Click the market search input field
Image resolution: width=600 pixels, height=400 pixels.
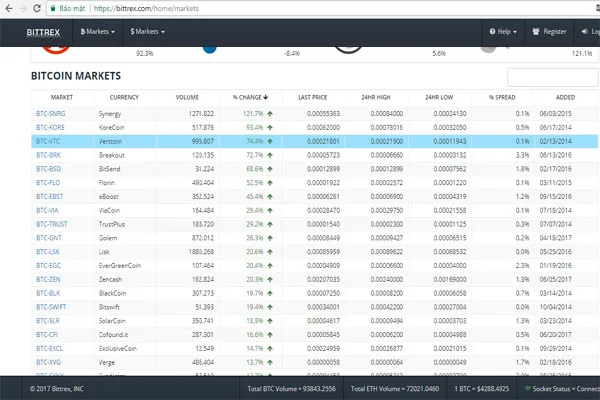pos(553,78)
